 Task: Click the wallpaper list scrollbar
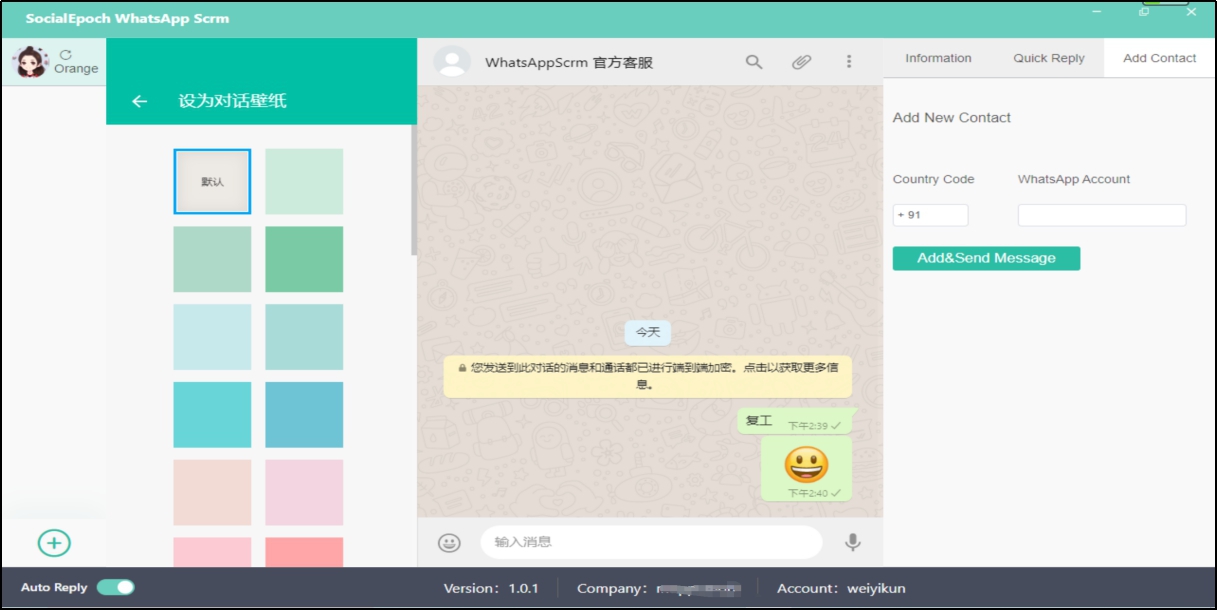414,190
